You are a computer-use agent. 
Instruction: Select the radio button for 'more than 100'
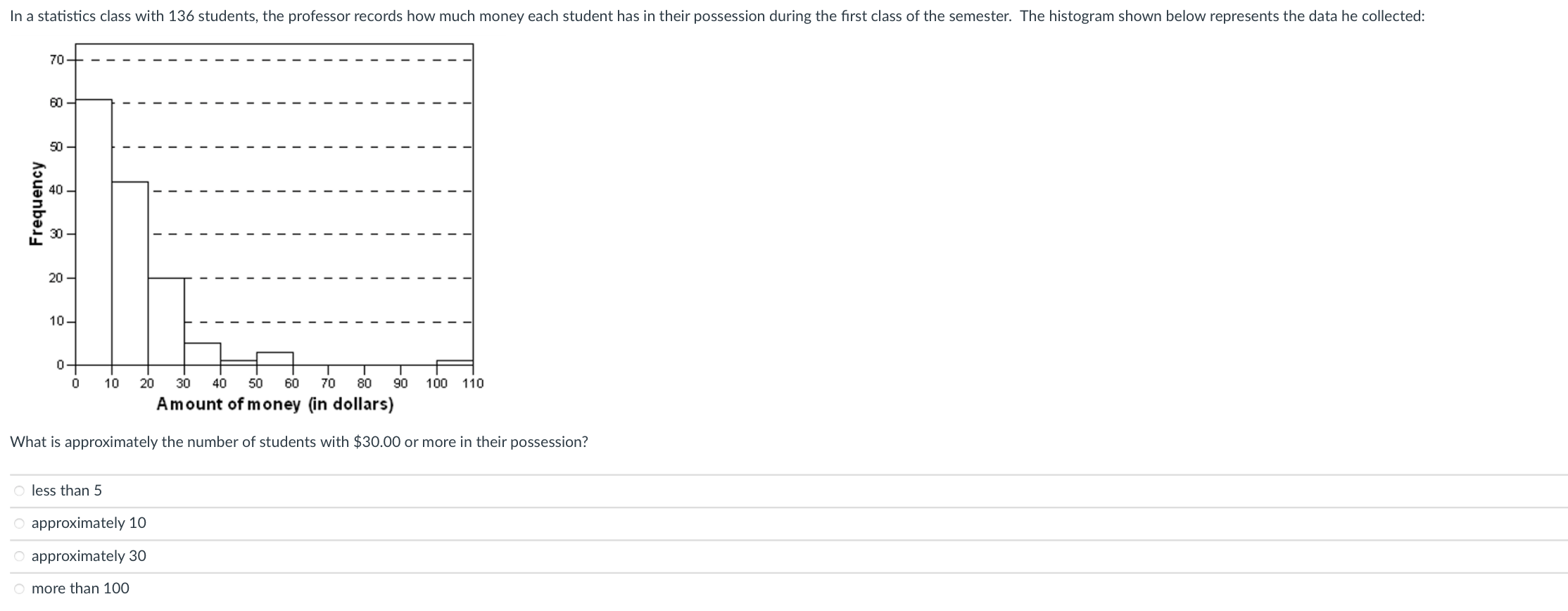(18, 588)
